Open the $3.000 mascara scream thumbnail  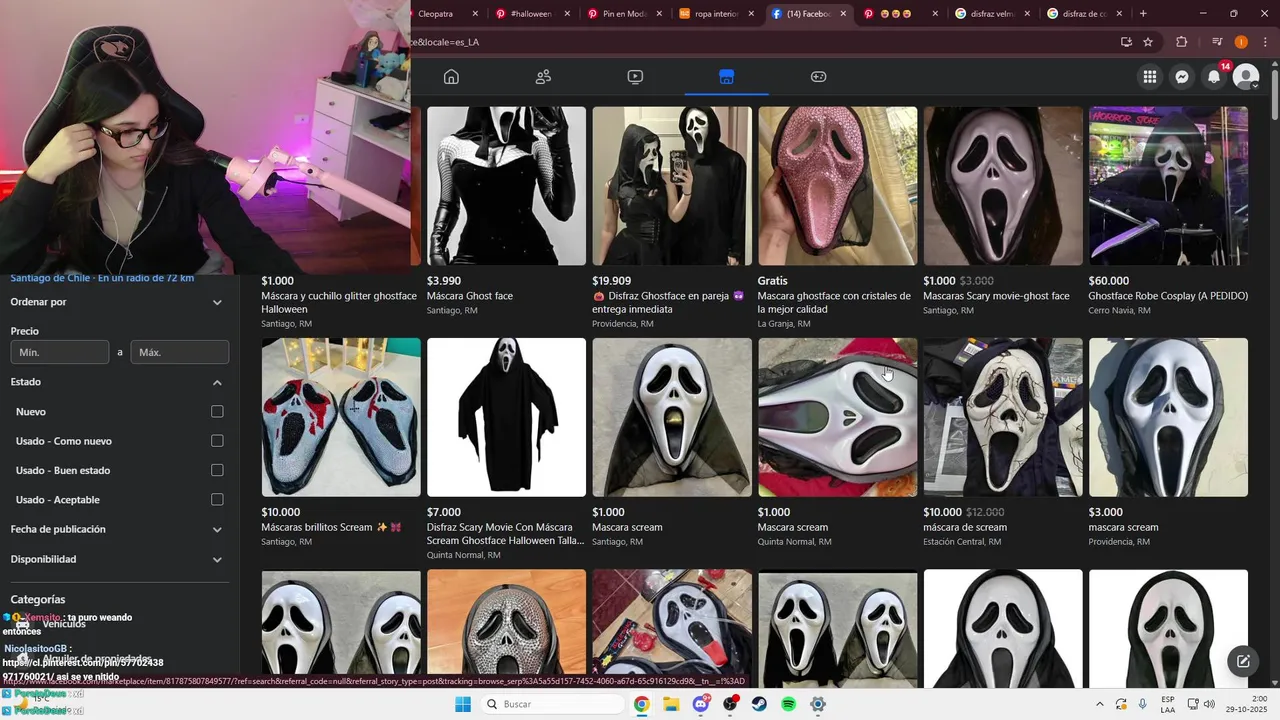[x=1168, y=417]
